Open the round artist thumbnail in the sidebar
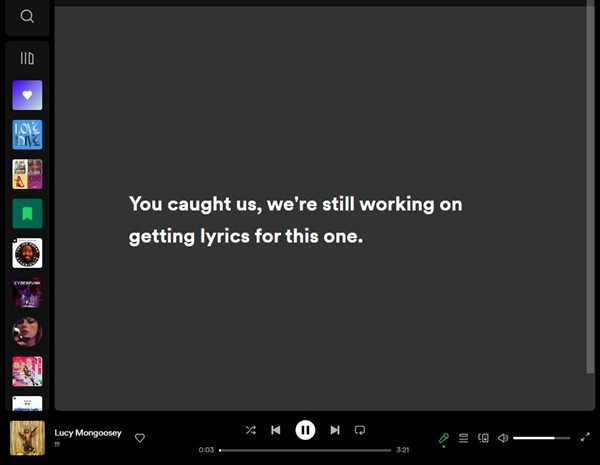The height and width of the screenshot is (465, 600). [27, 332]
